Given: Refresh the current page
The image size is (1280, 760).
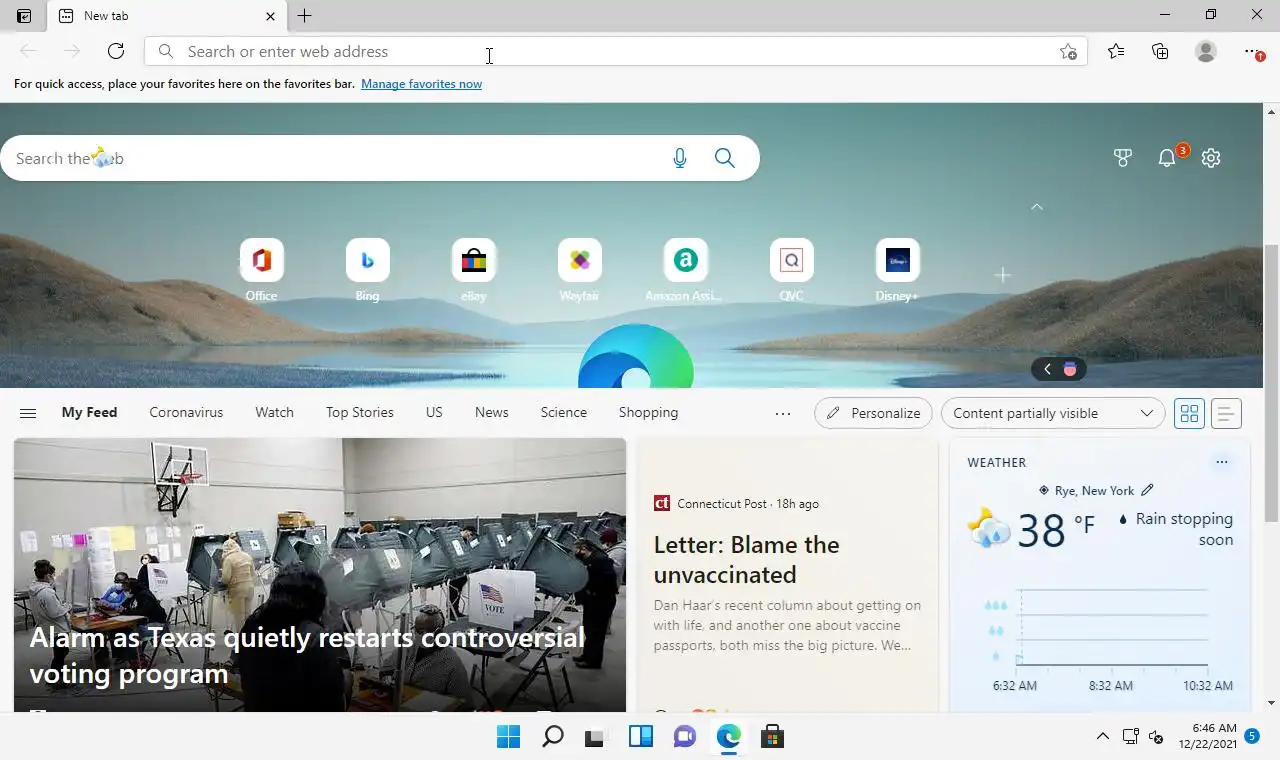Looking at the screenshot, I should coord(116,51).
